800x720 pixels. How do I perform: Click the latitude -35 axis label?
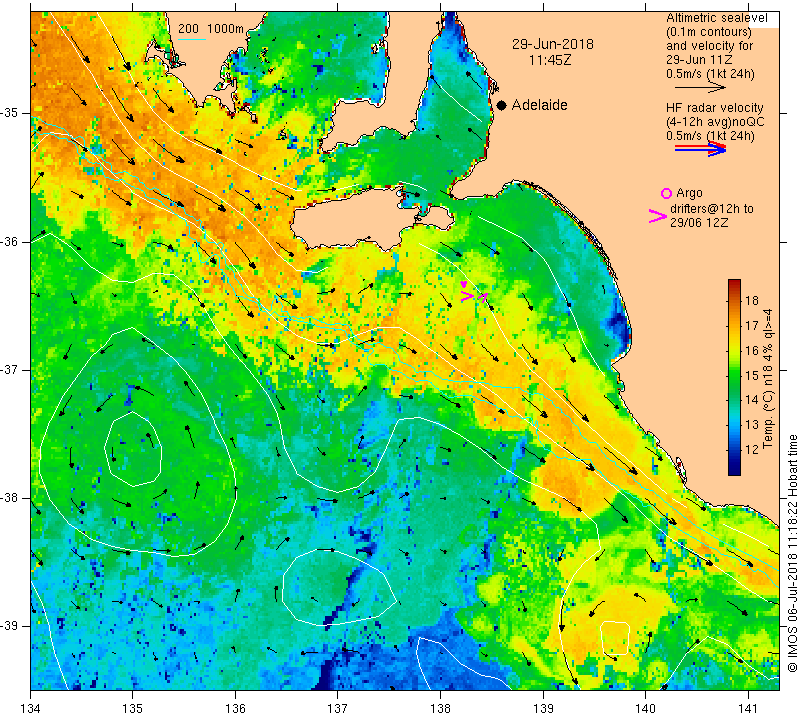coord(10,113)
